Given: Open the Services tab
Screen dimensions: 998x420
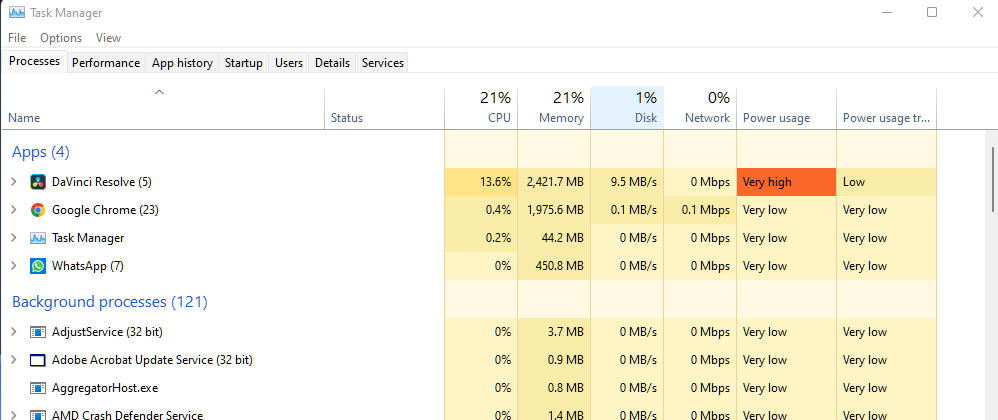Looking at the screenshot, I should click(383, 63).
